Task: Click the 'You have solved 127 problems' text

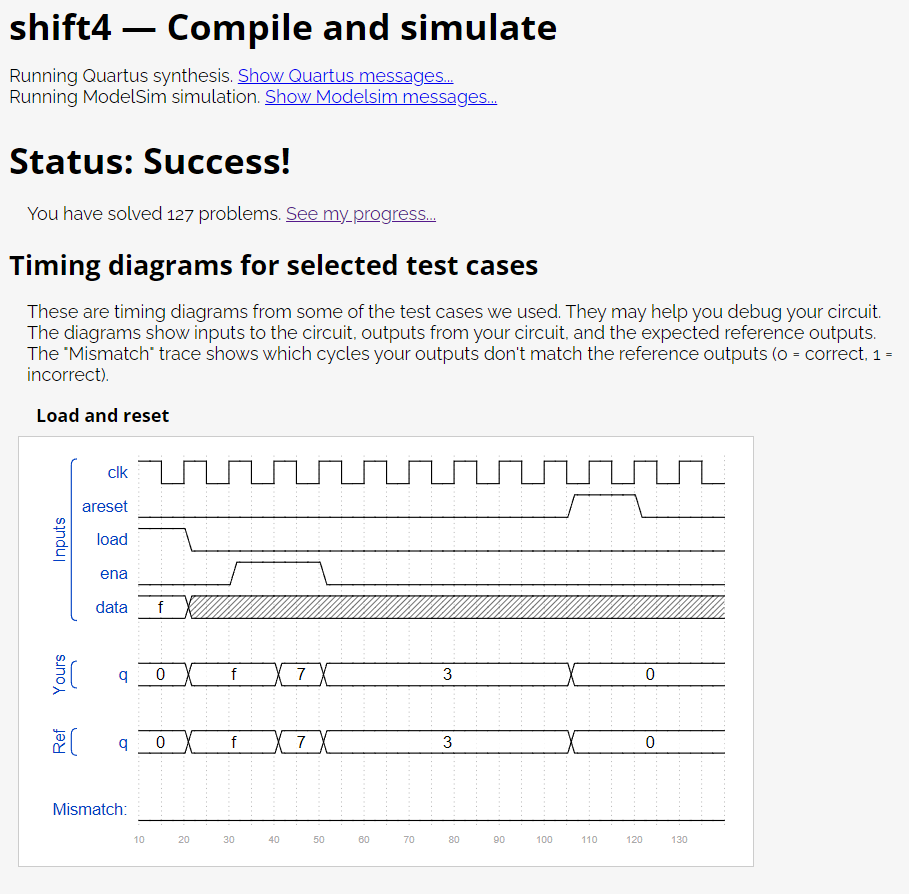Action: [154, 214]
